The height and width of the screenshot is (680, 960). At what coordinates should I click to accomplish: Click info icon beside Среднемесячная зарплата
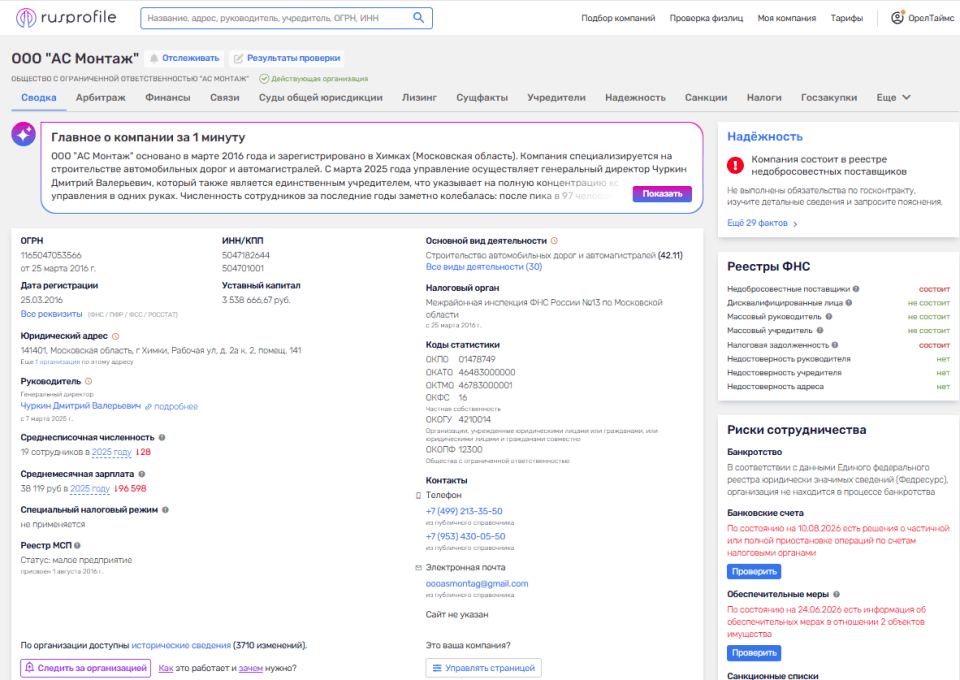[141, 474]
